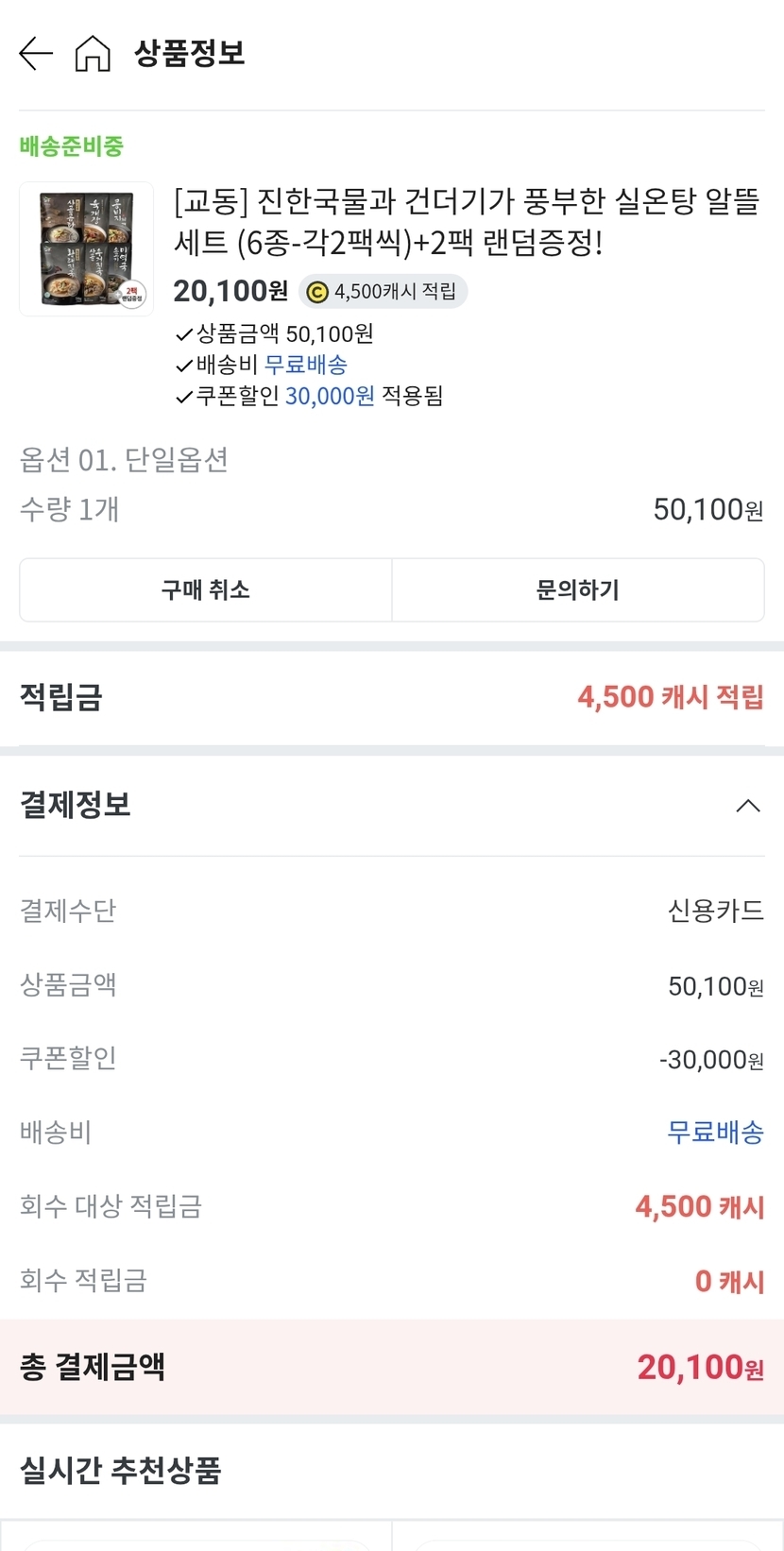Viewport: 784px width, 1551px height.
Task: Tap the 실시간 추천상품 heading
Action: click(121, 1470)
